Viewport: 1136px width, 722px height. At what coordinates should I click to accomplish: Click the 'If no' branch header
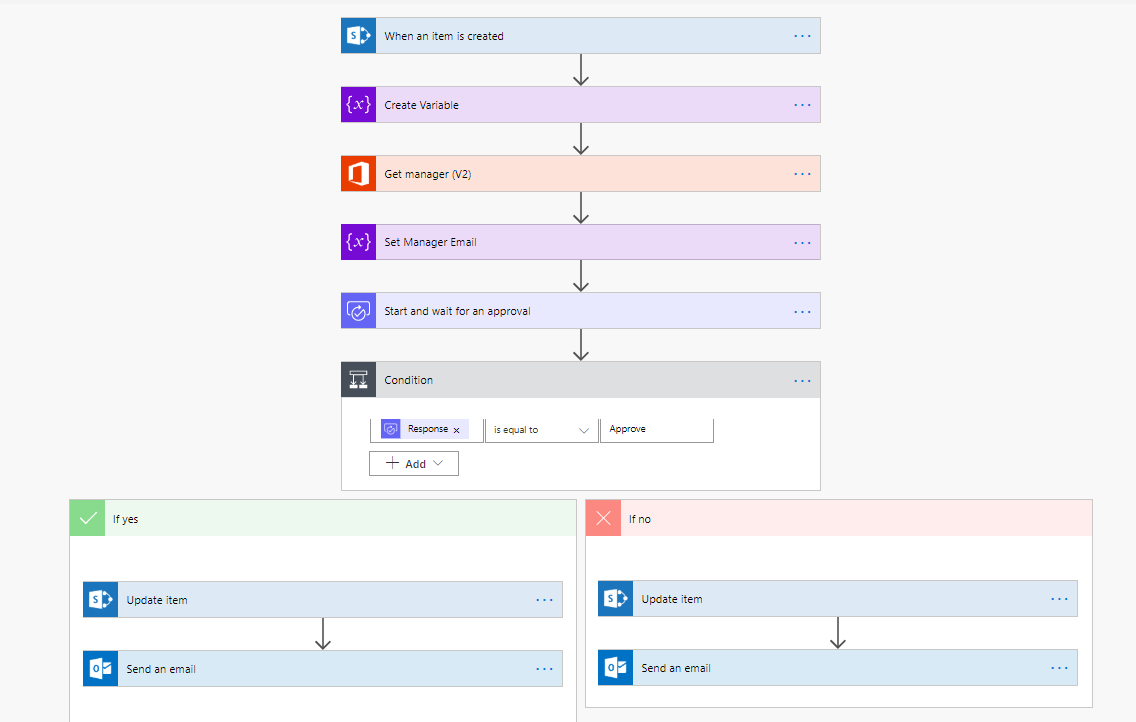click(x=839, y=519)
